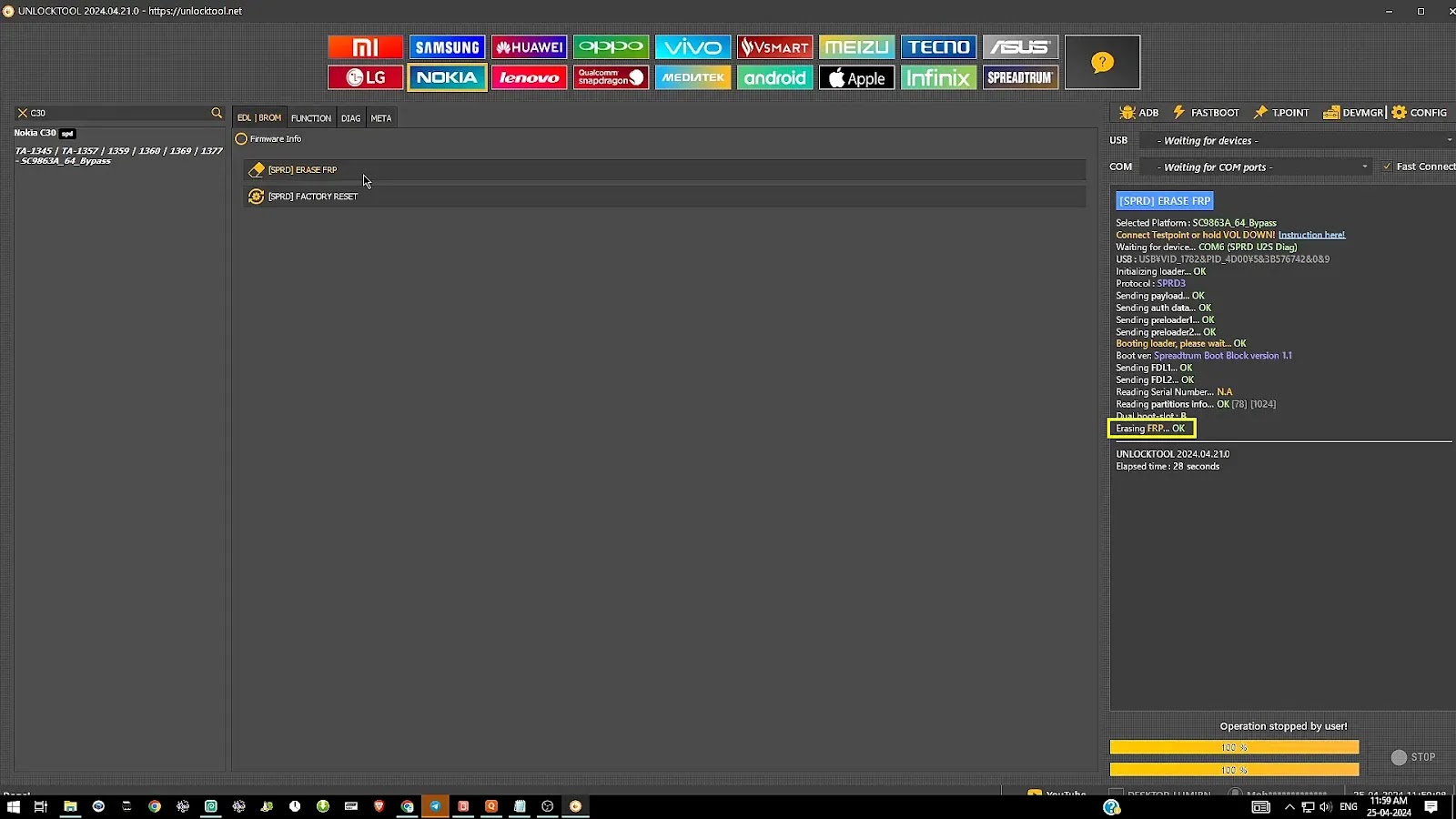
Task: Select the Infinix brand logo
Action: tap(938, 77)
